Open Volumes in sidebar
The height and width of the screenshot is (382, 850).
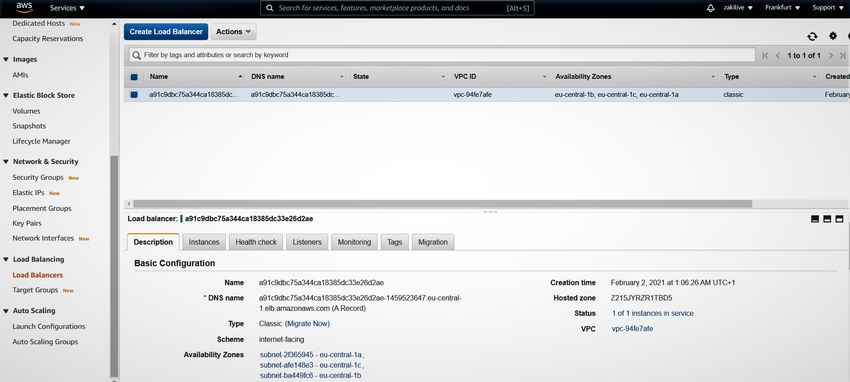tap(26, 111)
